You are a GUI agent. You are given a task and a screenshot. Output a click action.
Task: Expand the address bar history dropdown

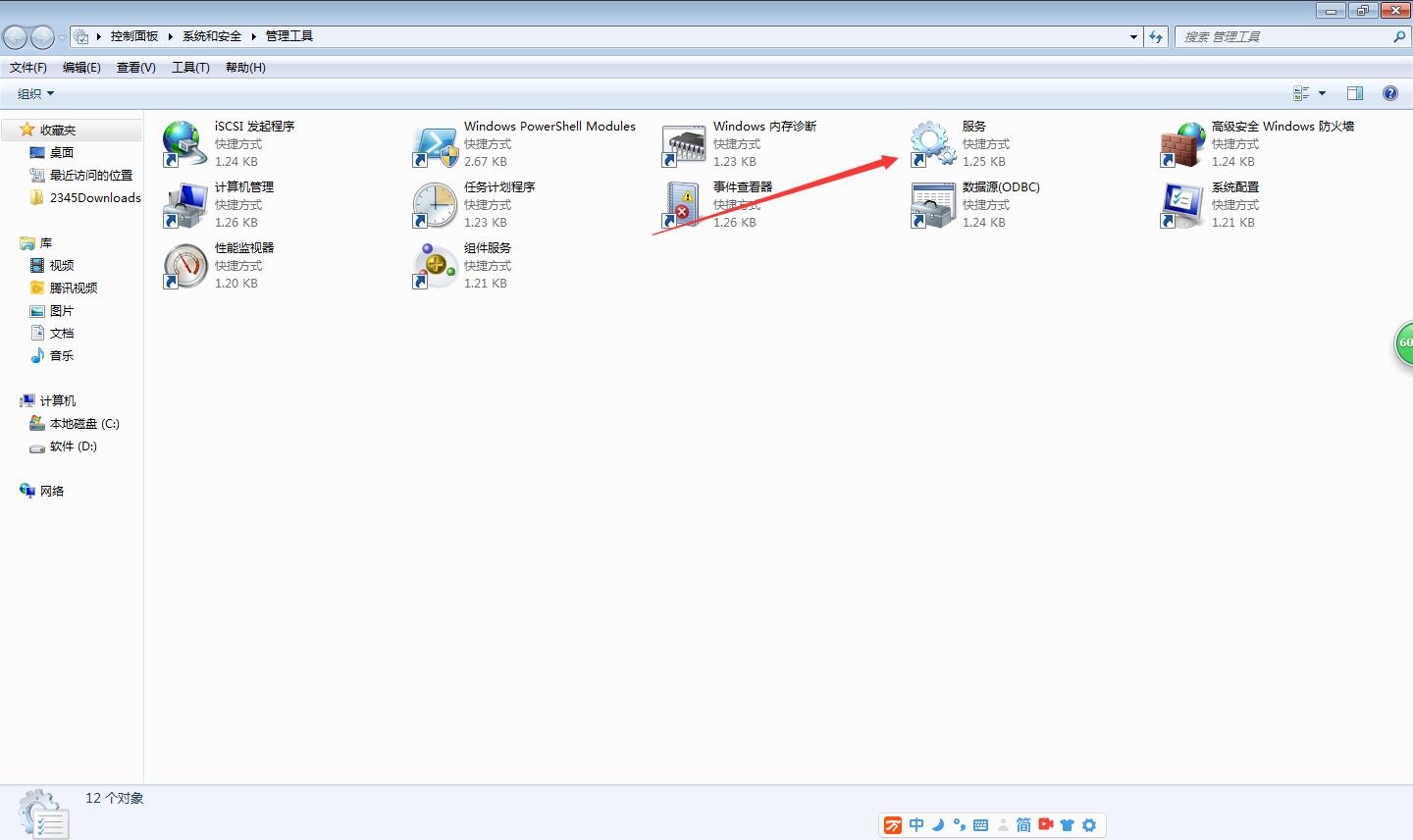pos(1133,36)
